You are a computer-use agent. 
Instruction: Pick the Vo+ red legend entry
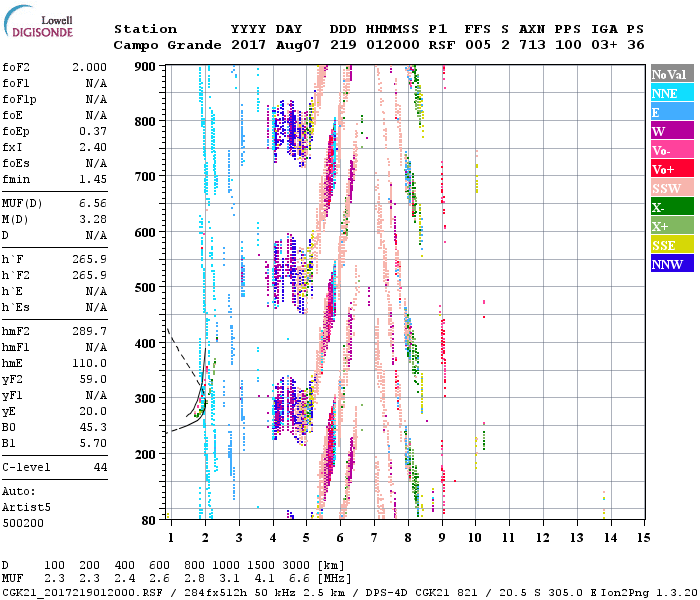point(671,169)
